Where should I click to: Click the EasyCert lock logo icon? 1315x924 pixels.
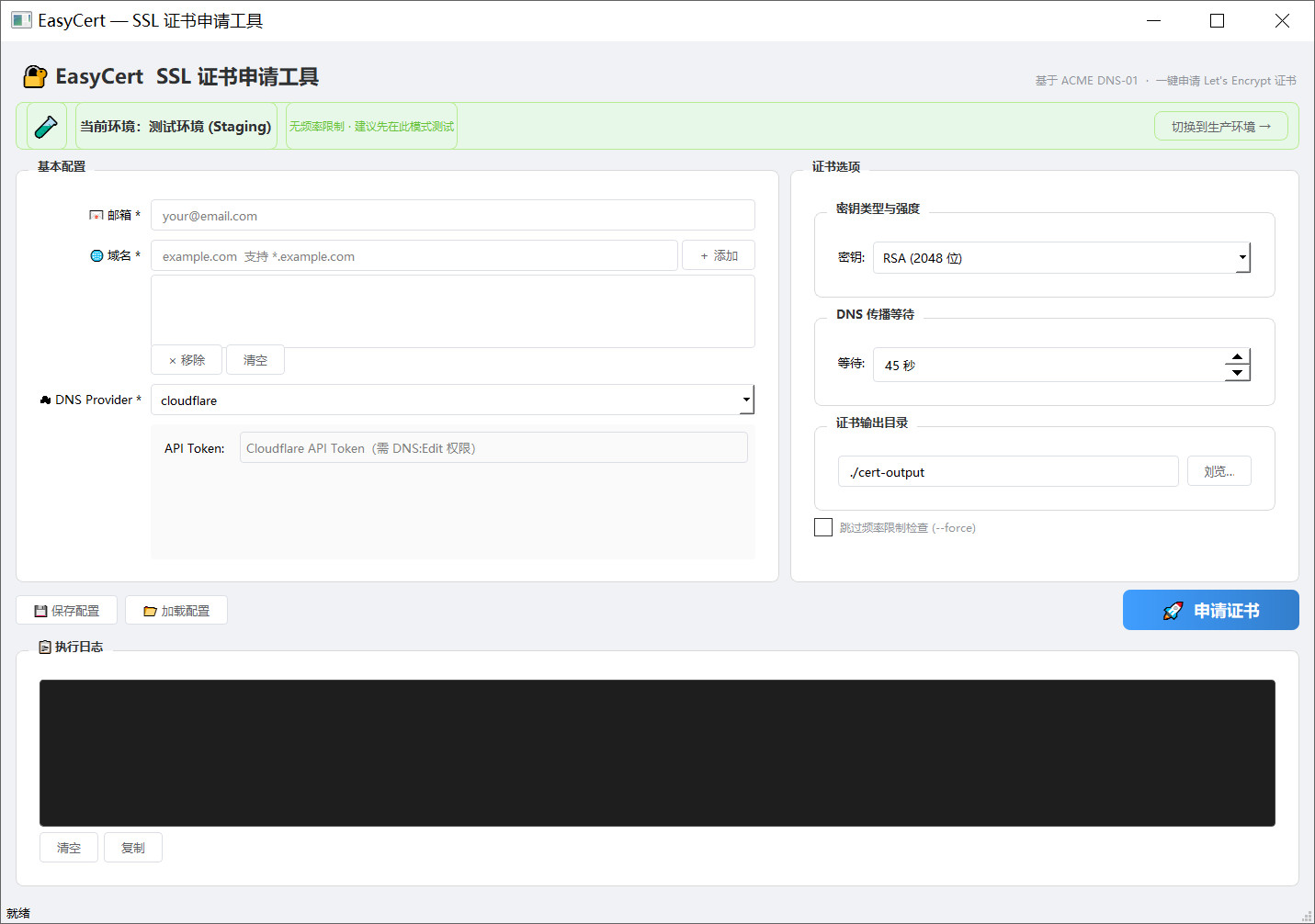35,76
